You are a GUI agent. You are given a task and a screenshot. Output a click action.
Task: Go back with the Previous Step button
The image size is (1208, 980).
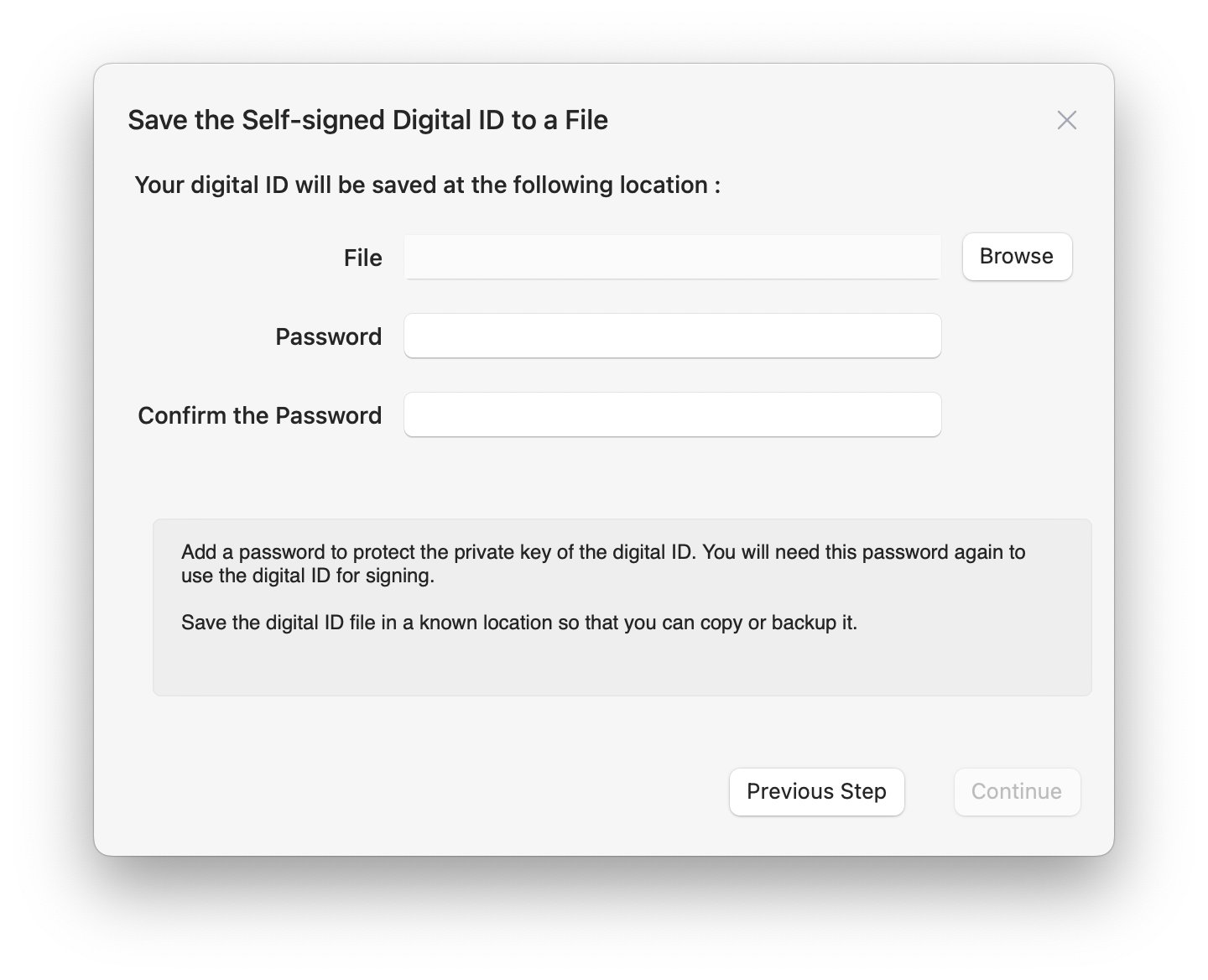pyautogui.click(x=816, y=792)
